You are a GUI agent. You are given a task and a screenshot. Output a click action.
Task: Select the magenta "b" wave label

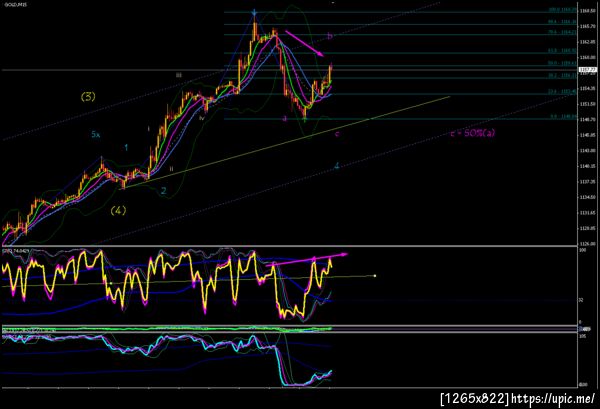(330, 36)
